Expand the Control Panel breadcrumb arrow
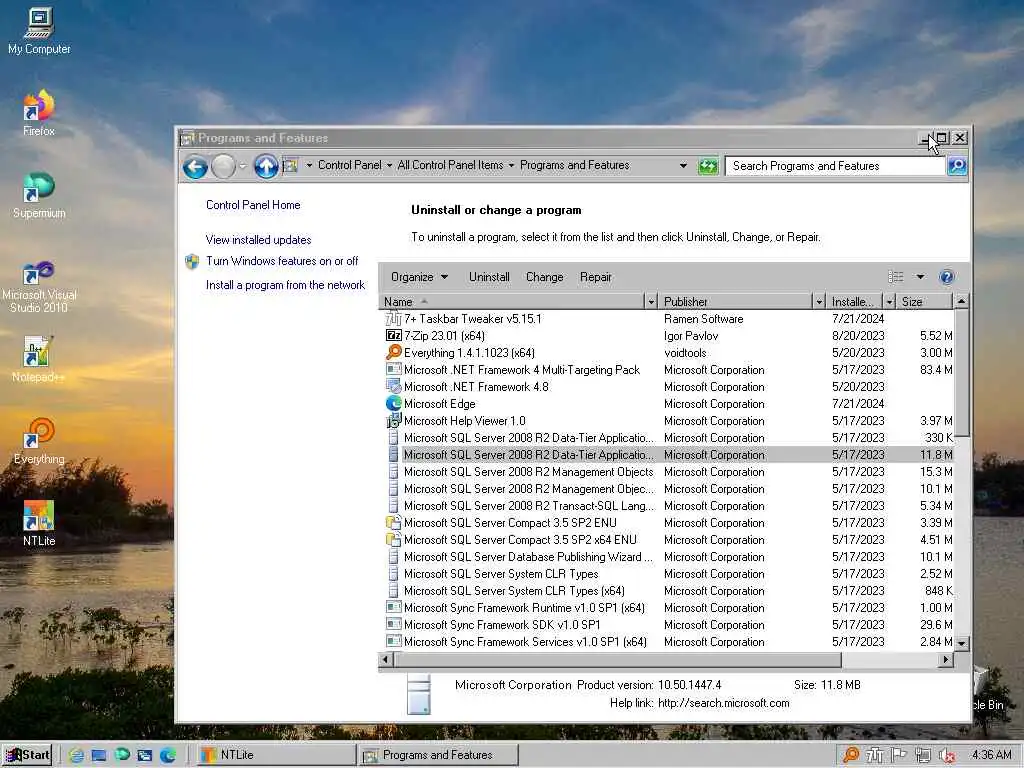 389,166
